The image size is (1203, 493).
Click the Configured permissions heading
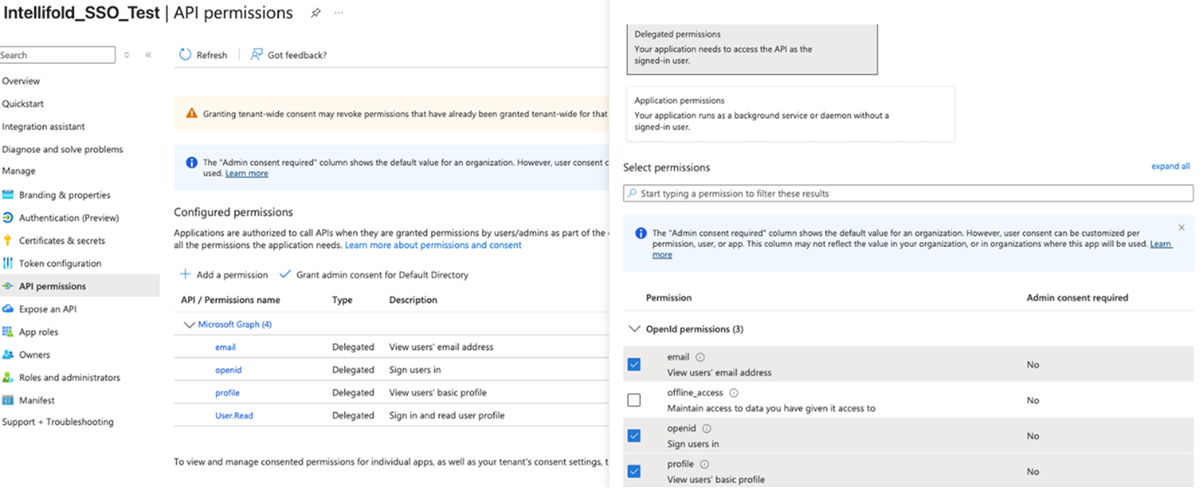pyautogui.click(x=233, y=212)
